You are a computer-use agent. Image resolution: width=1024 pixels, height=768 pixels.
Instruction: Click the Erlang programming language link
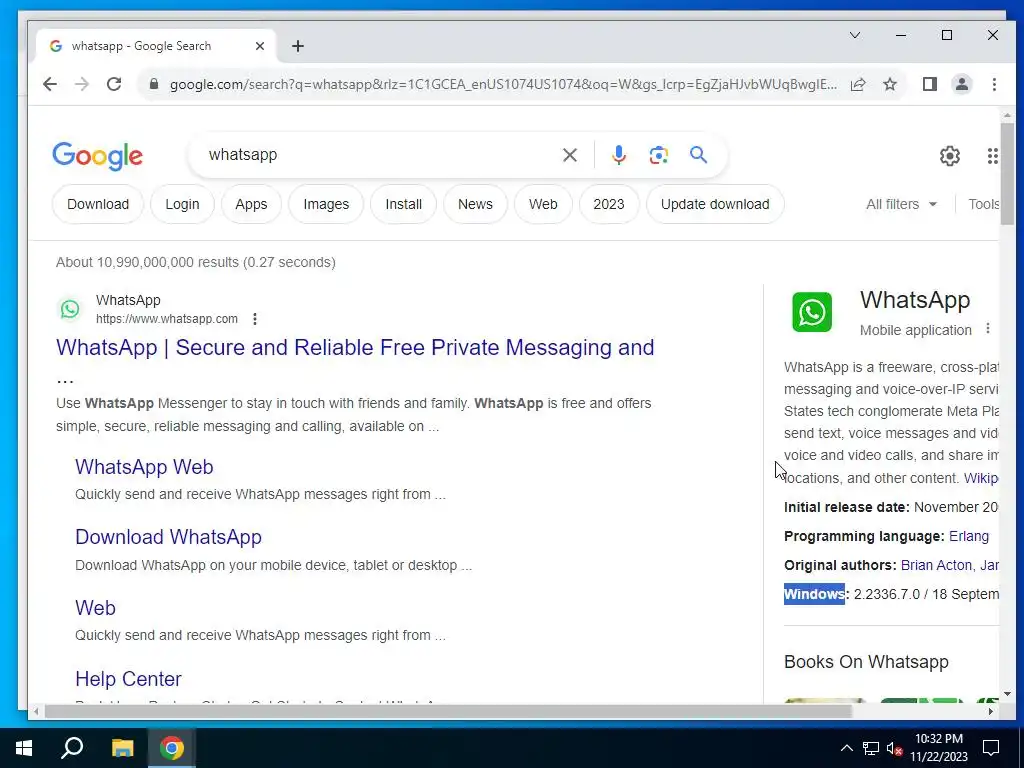click(968, 536)
